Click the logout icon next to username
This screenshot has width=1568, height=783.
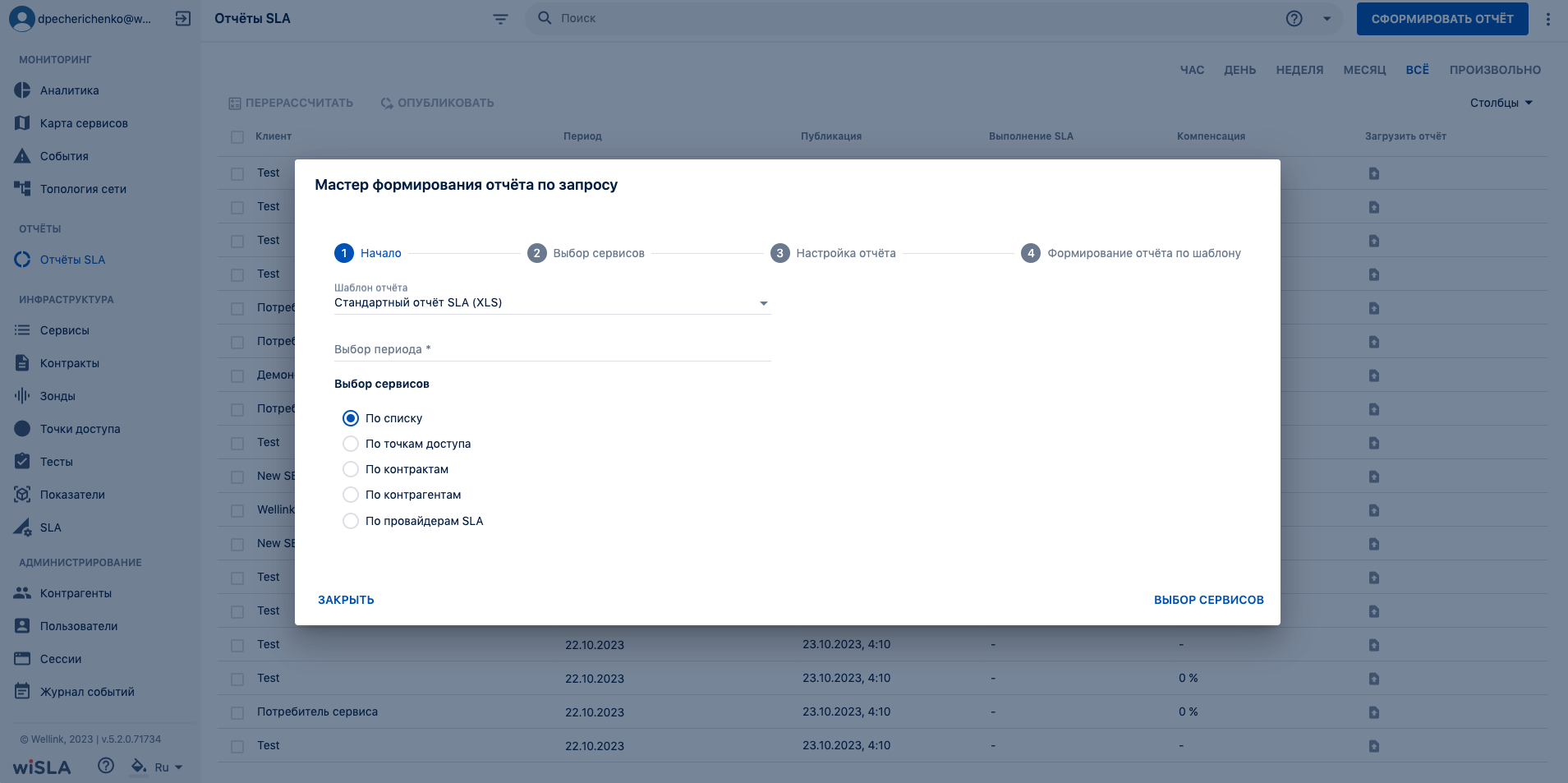coord(183,18)
